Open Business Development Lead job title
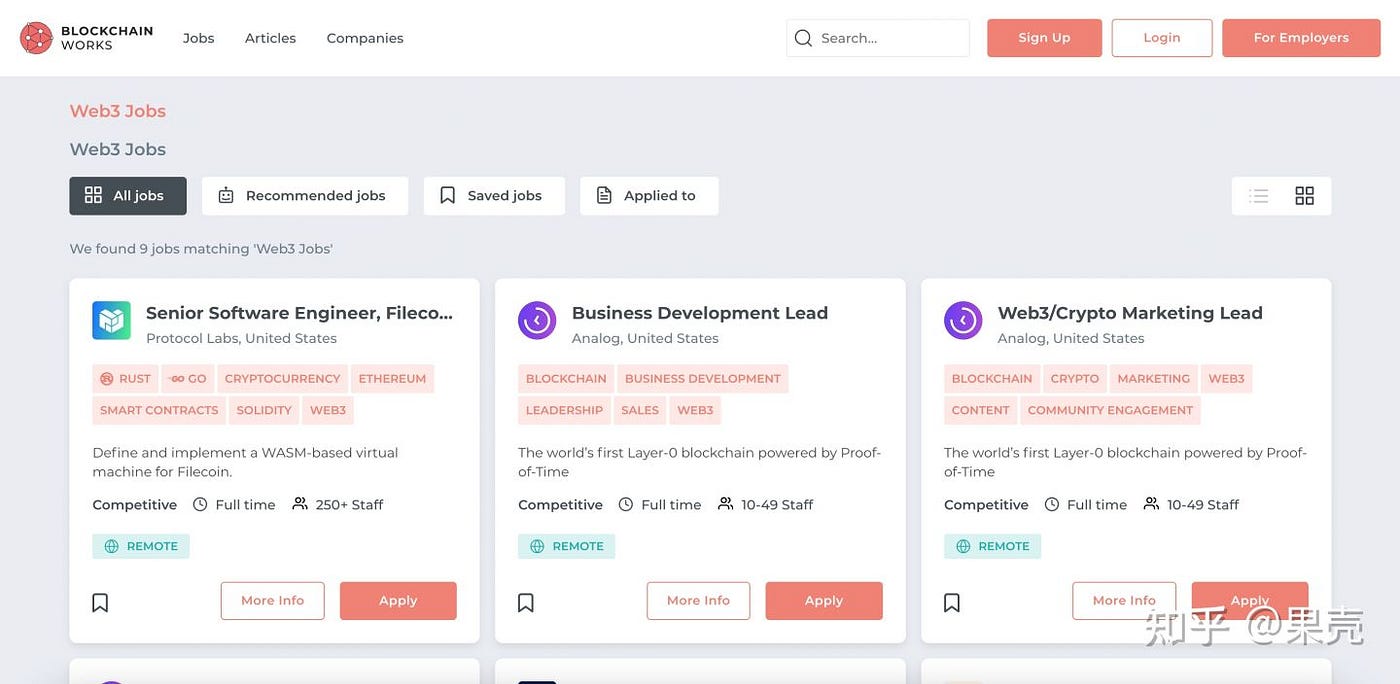The image size is (1400, 684). (x=700, y=313)
